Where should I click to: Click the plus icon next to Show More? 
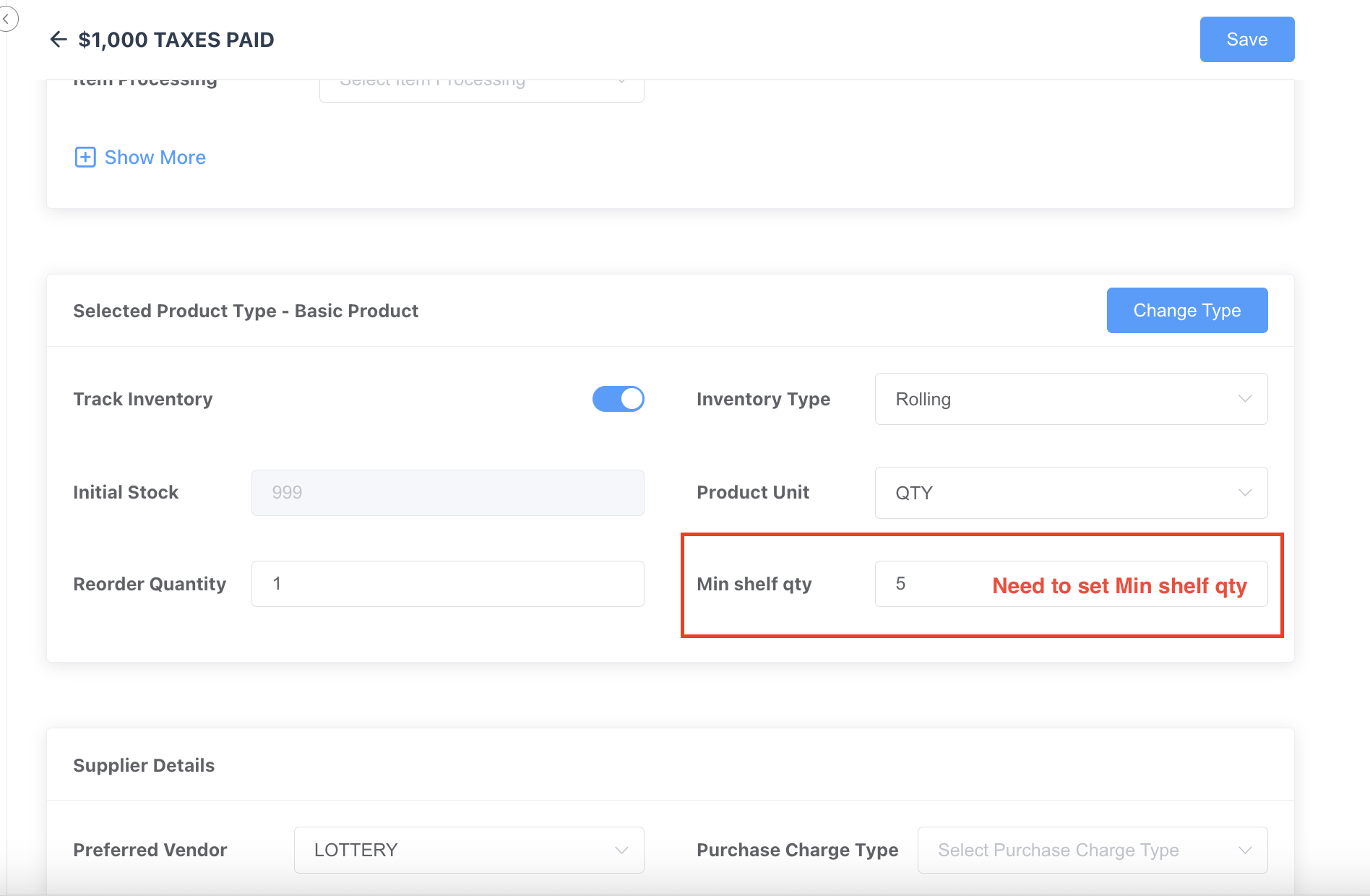[85, 158]
